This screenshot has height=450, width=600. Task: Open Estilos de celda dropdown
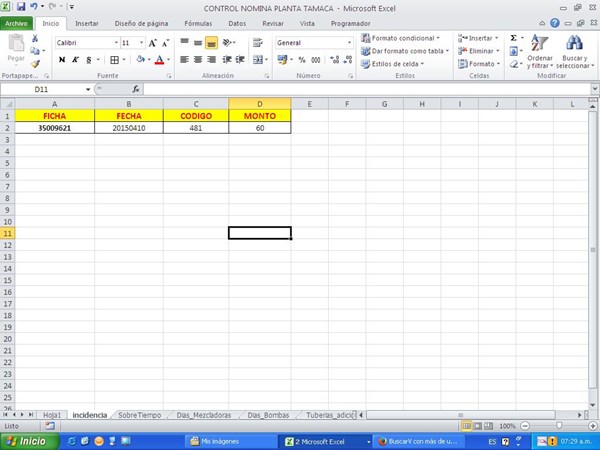click(x=393, y=64)
